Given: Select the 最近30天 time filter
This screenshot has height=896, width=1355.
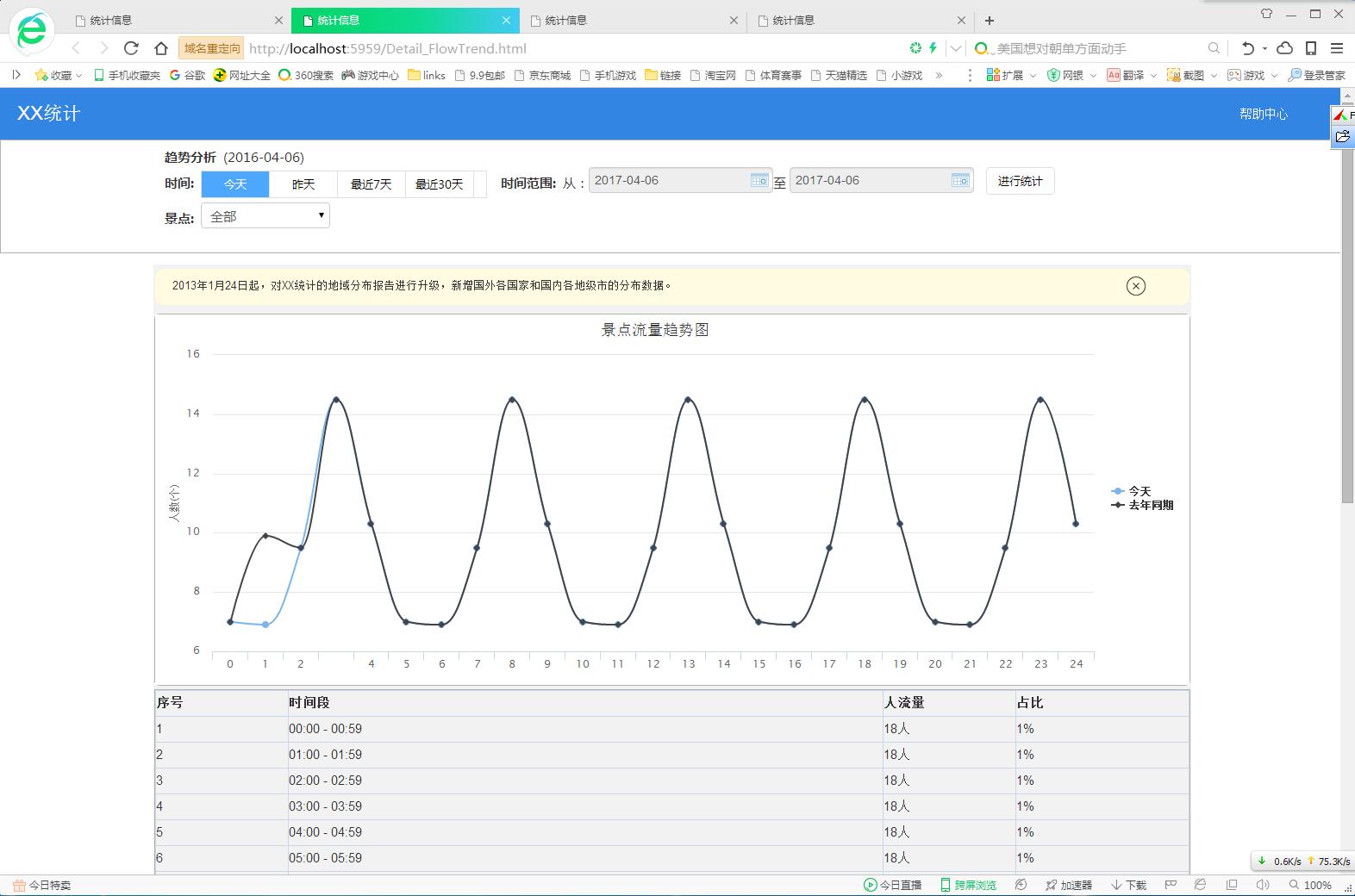Looking at the screenshot, I should (x=440, y=184).
